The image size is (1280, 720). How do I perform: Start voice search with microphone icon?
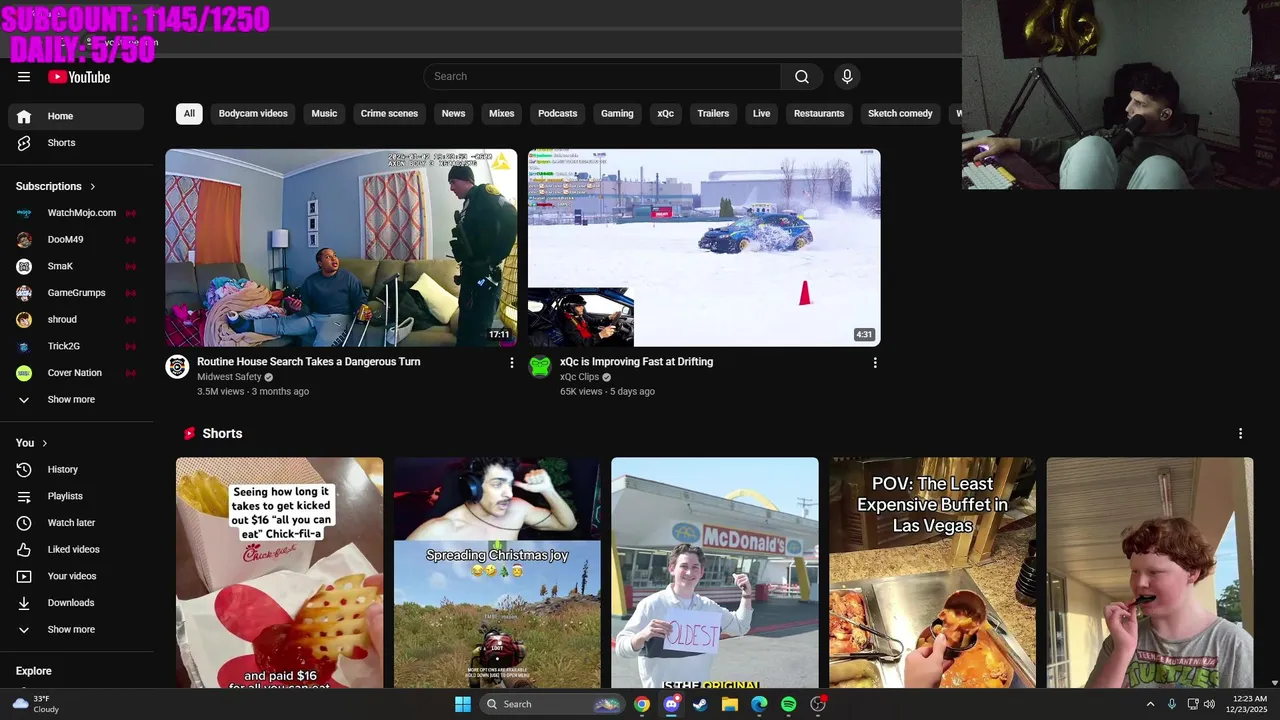(x=847, y=77)
